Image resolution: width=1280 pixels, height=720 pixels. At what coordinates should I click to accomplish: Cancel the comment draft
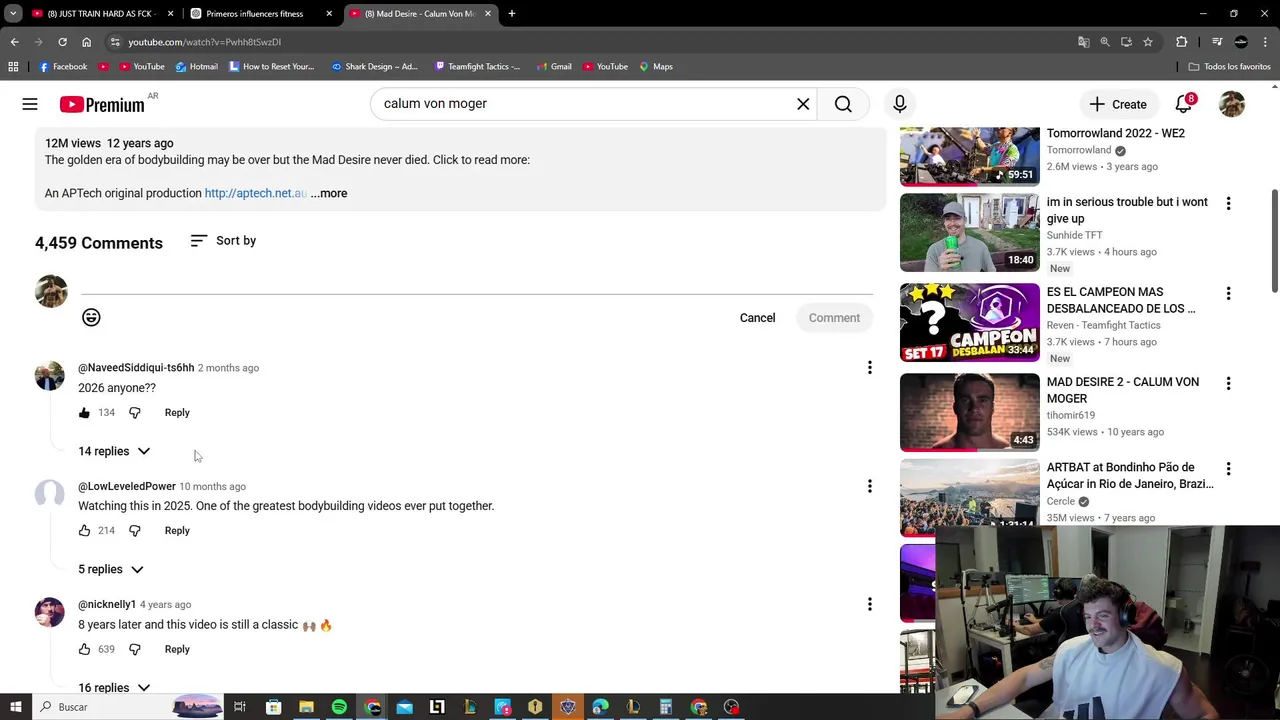click(x=757, y=318)
